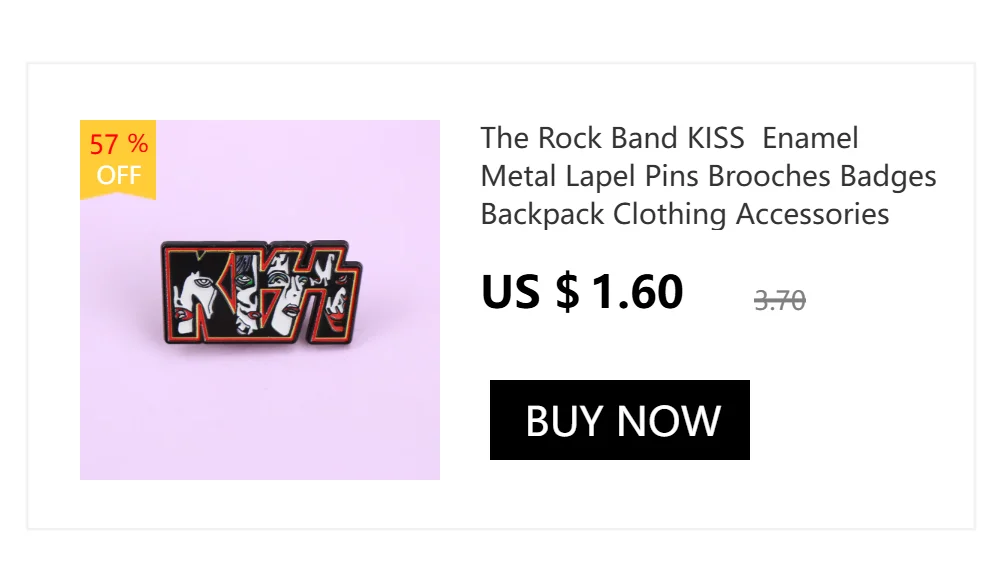Click the '1.60' price amount
1000x580 pixels.
pyautogui.click(x=638, y=292)
